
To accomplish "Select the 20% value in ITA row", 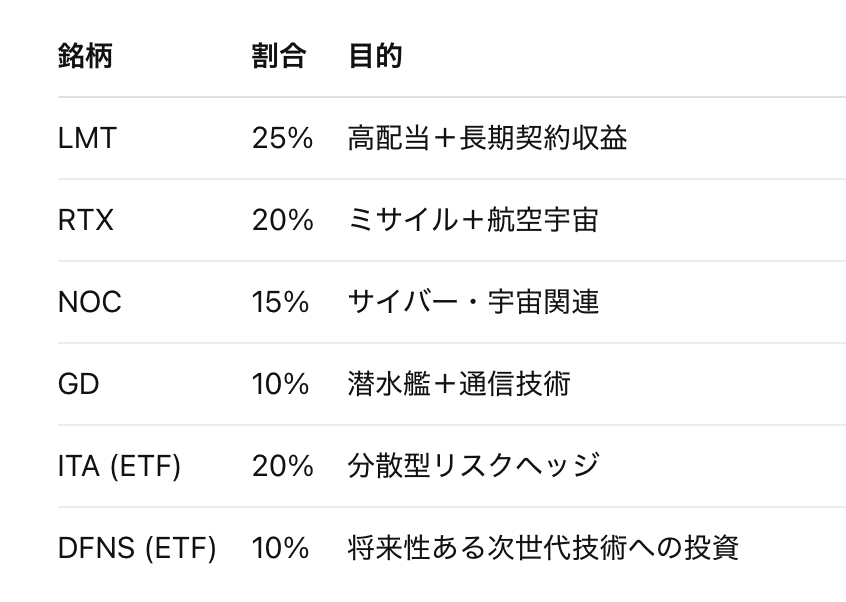I will tap(282, 466).
